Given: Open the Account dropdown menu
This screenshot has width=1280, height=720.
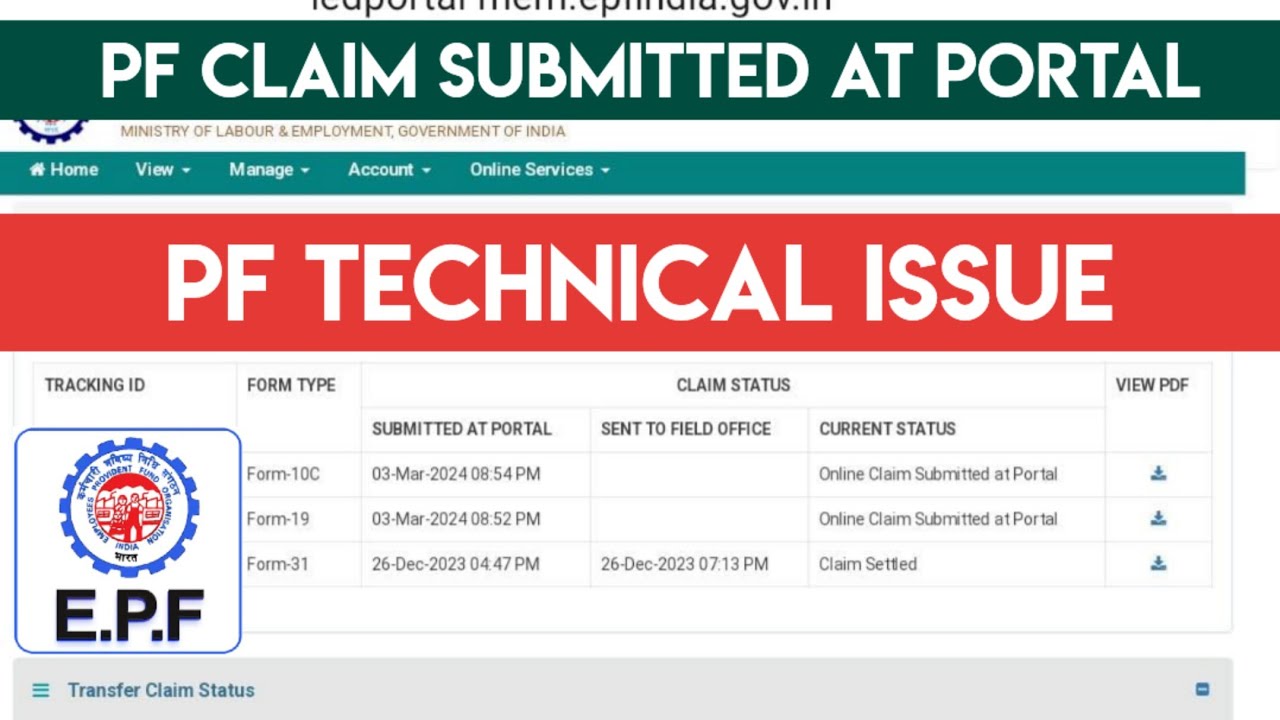Looking at the screenshot, I should (389, 170).
